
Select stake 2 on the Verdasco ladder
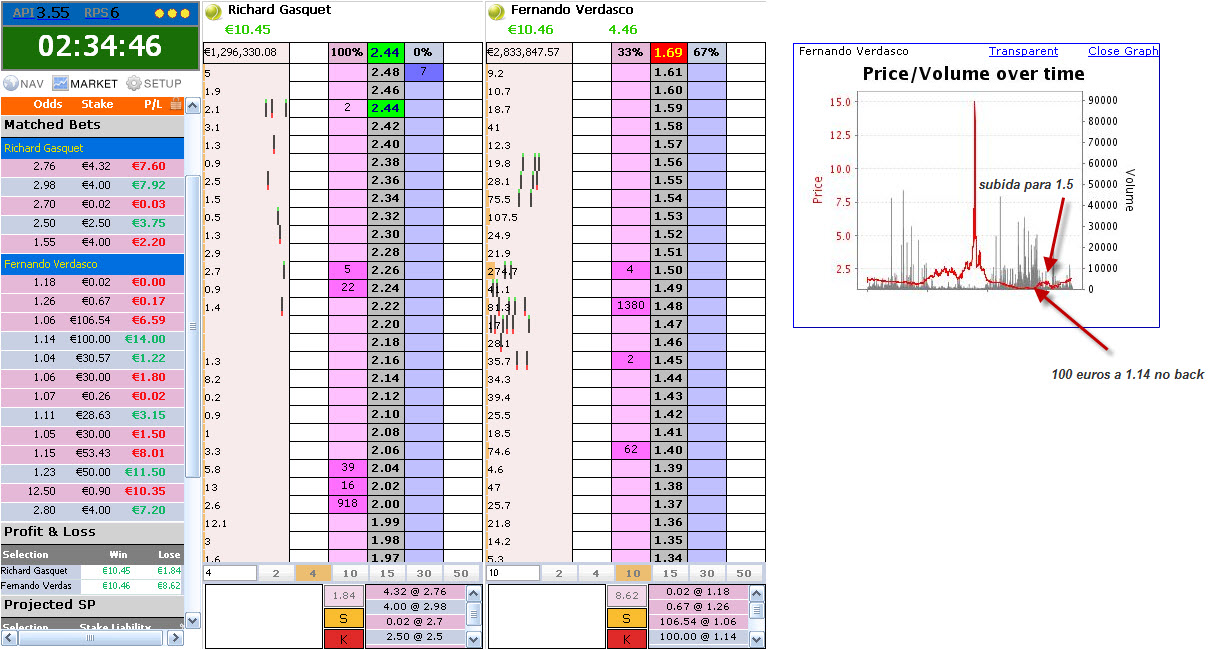click(x=558, y=573)
